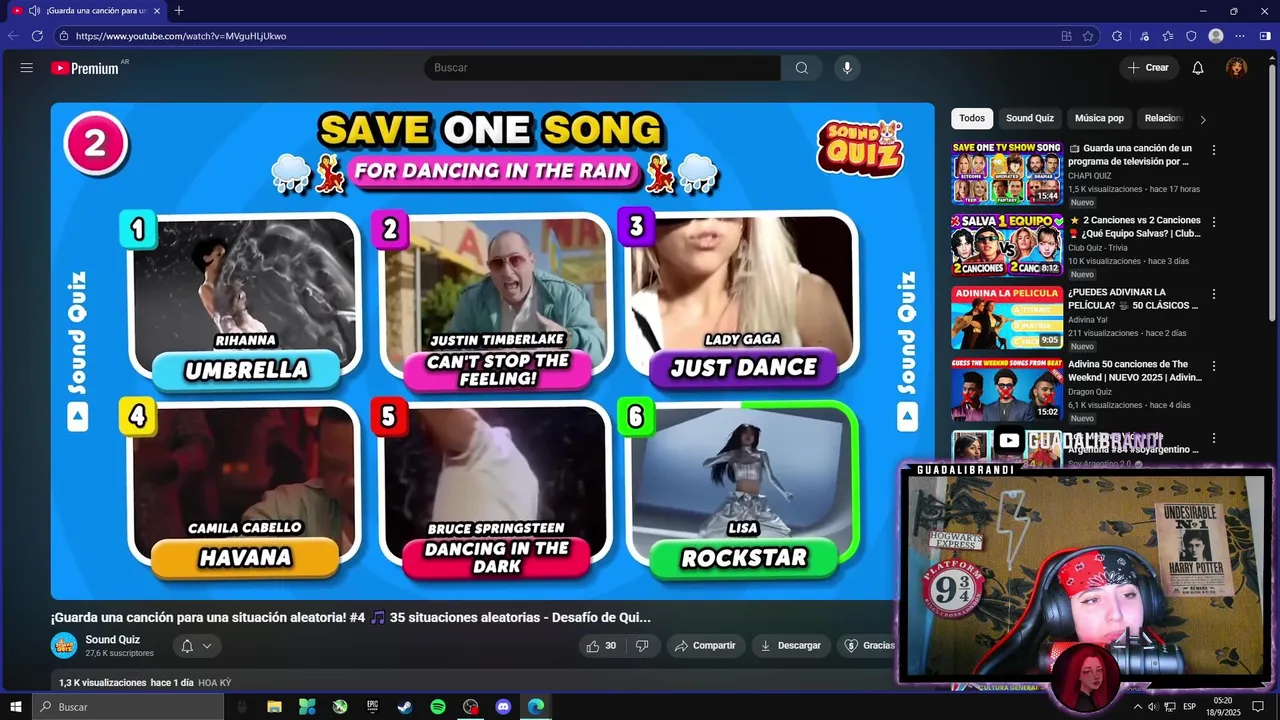The height and width of the screenshot is (720, 1280).
Task: Click the video player area
Action: [x=493, y=351]
